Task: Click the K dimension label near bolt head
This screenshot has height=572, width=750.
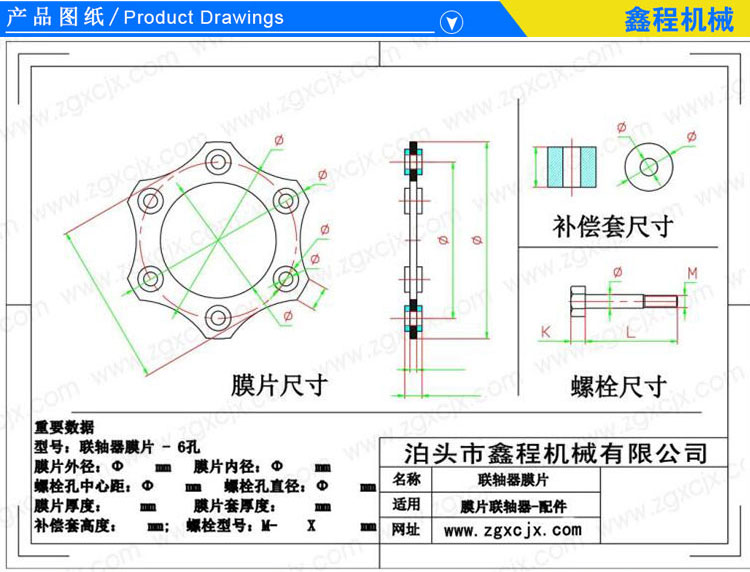Action: point(547,329)
